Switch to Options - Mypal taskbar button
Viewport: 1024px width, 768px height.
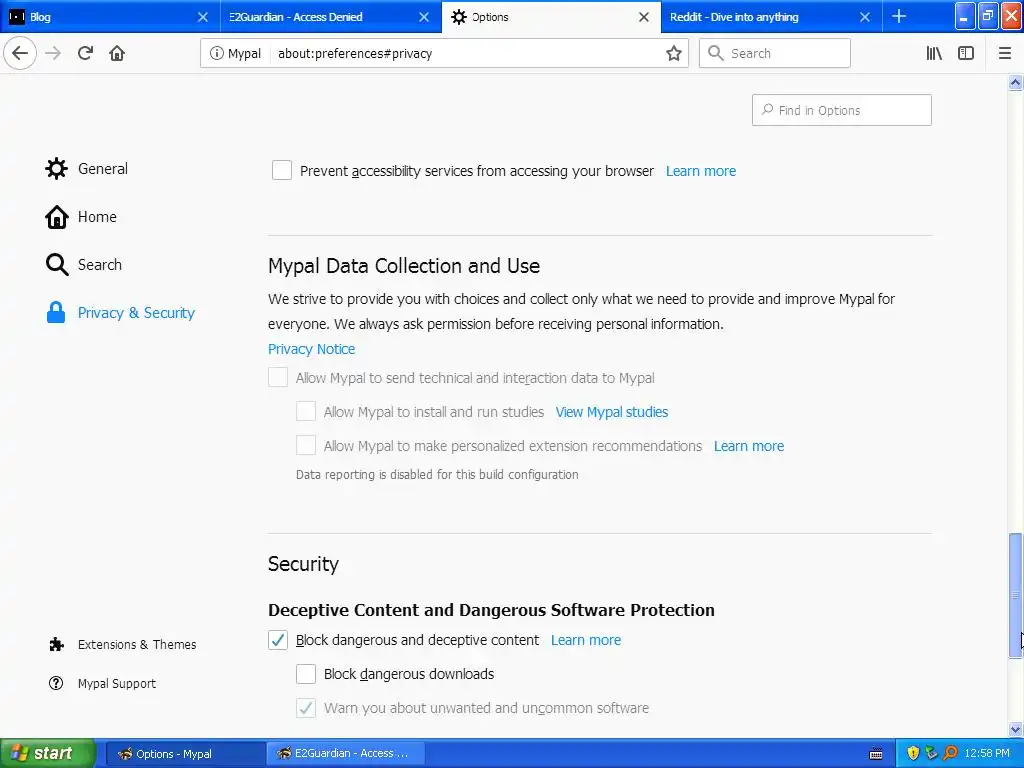pos(185,754)
